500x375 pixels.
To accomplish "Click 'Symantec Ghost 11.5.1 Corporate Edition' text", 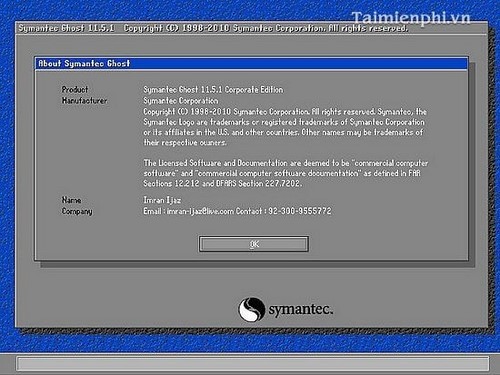I will pos(213,89).
